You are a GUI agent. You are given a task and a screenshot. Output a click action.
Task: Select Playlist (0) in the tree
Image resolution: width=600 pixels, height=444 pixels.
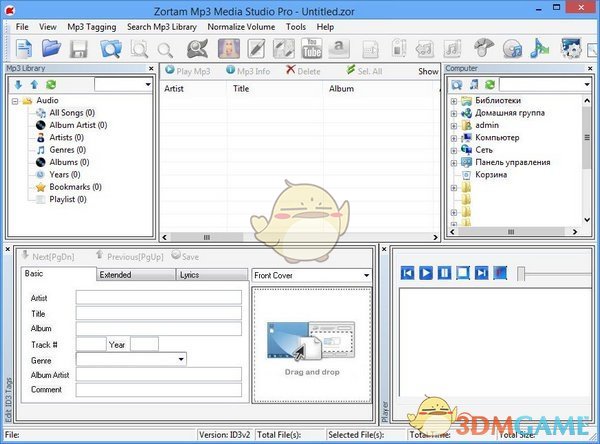pyautogui.click(x=68, y=199)
